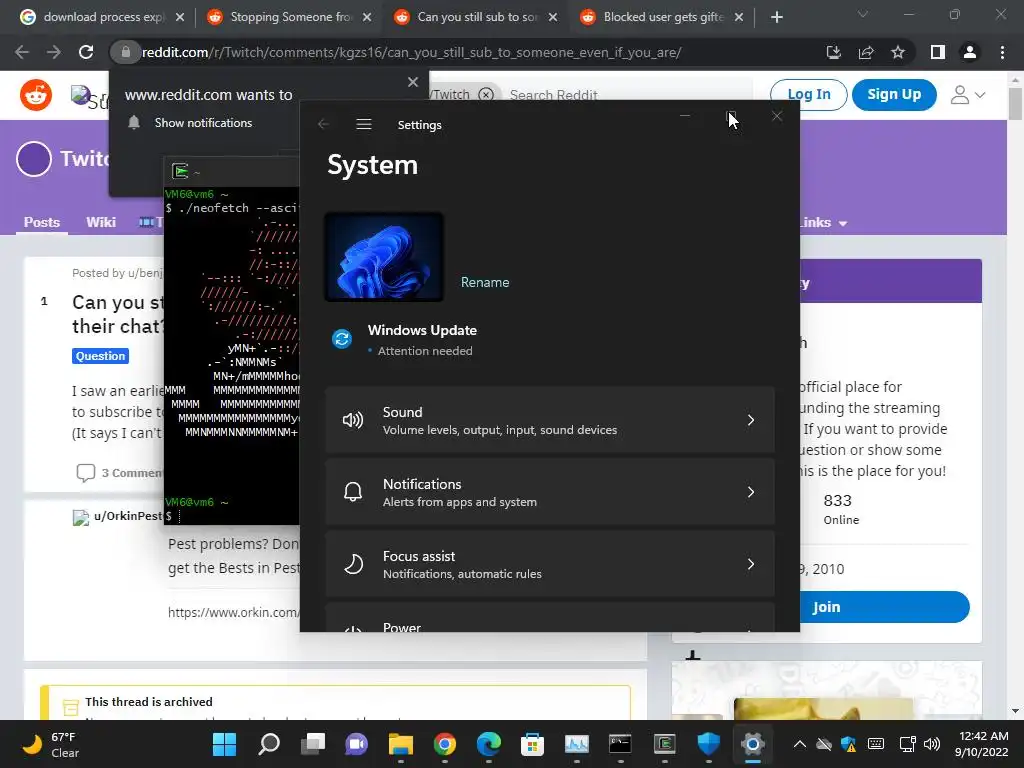
Task: Open Microsoft Edge from taskbar
Action: point(488,744)
